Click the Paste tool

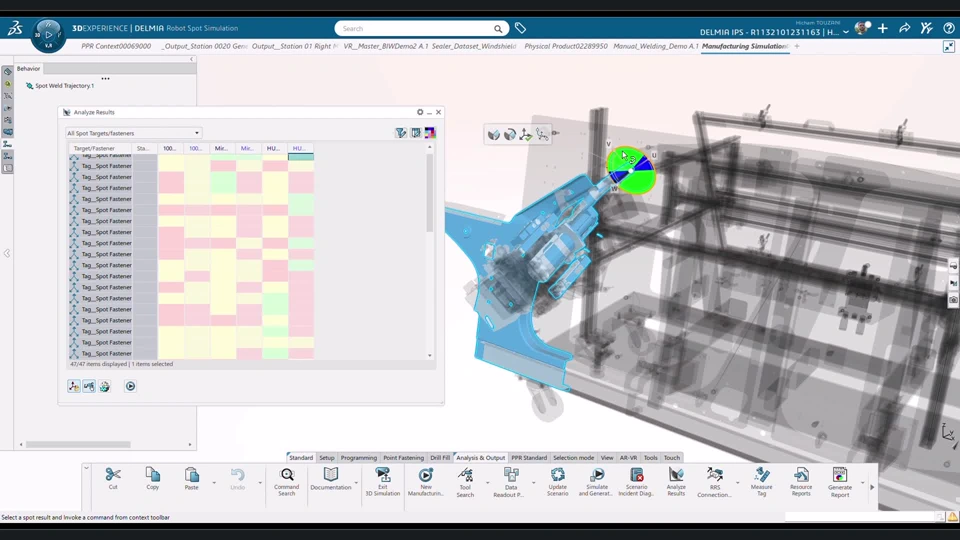pyautogui.click(x=192, y=478)
